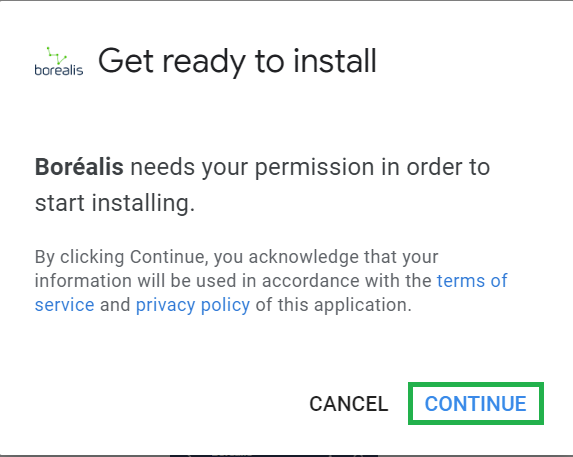Open the 'terms of' link text
Viewport: 573px width, 457px height.
pos(472,281)
